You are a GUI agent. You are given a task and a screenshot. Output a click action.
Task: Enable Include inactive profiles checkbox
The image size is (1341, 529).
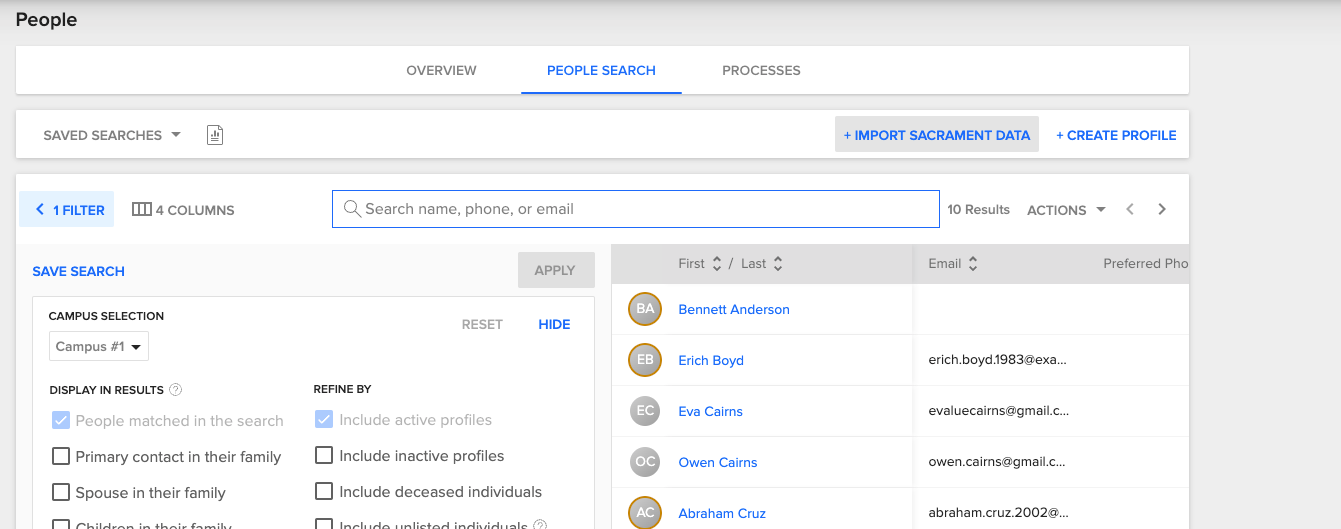pos(324,456)
